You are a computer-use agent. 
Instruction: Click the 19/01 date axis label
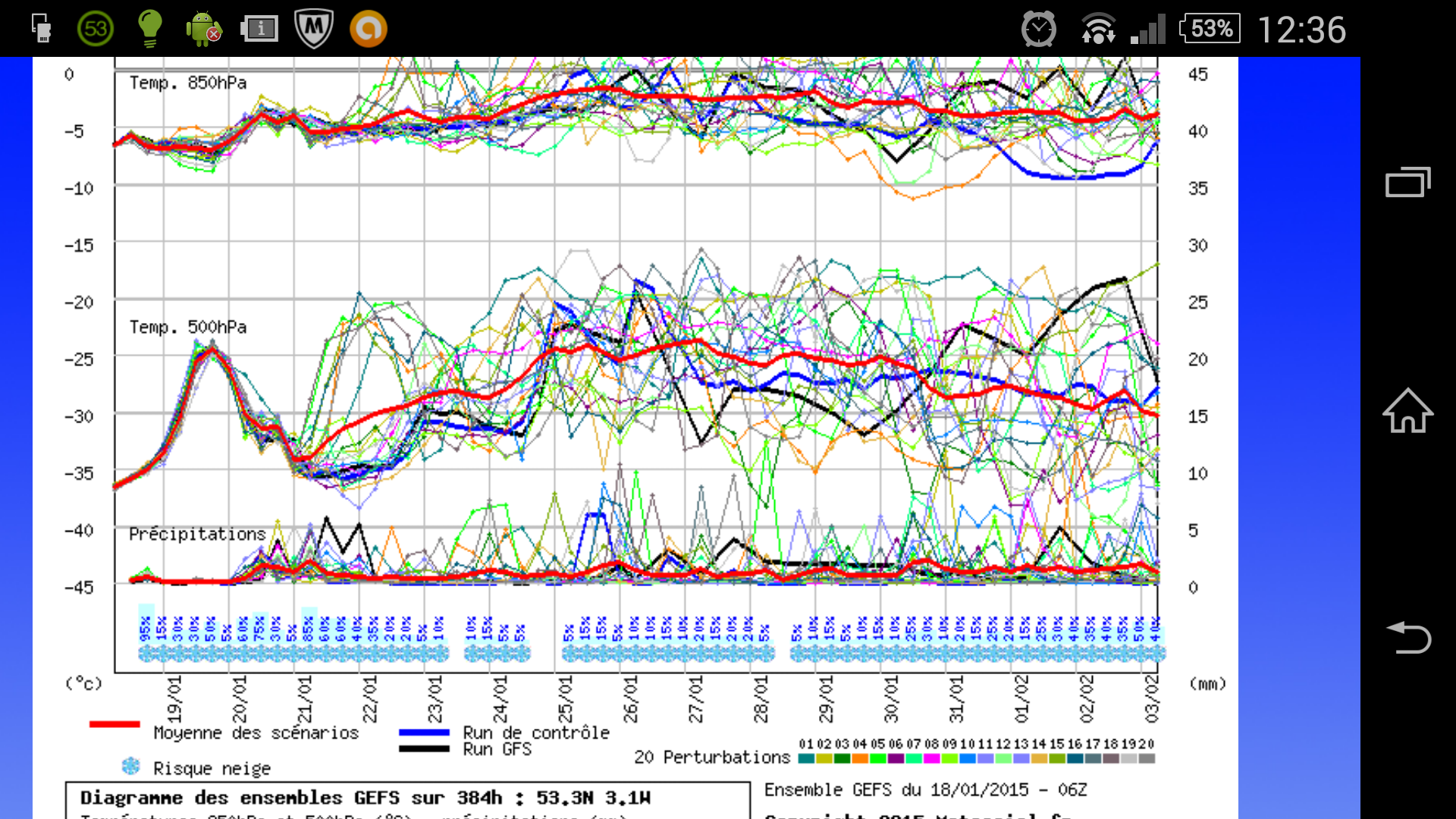(175, 698)
